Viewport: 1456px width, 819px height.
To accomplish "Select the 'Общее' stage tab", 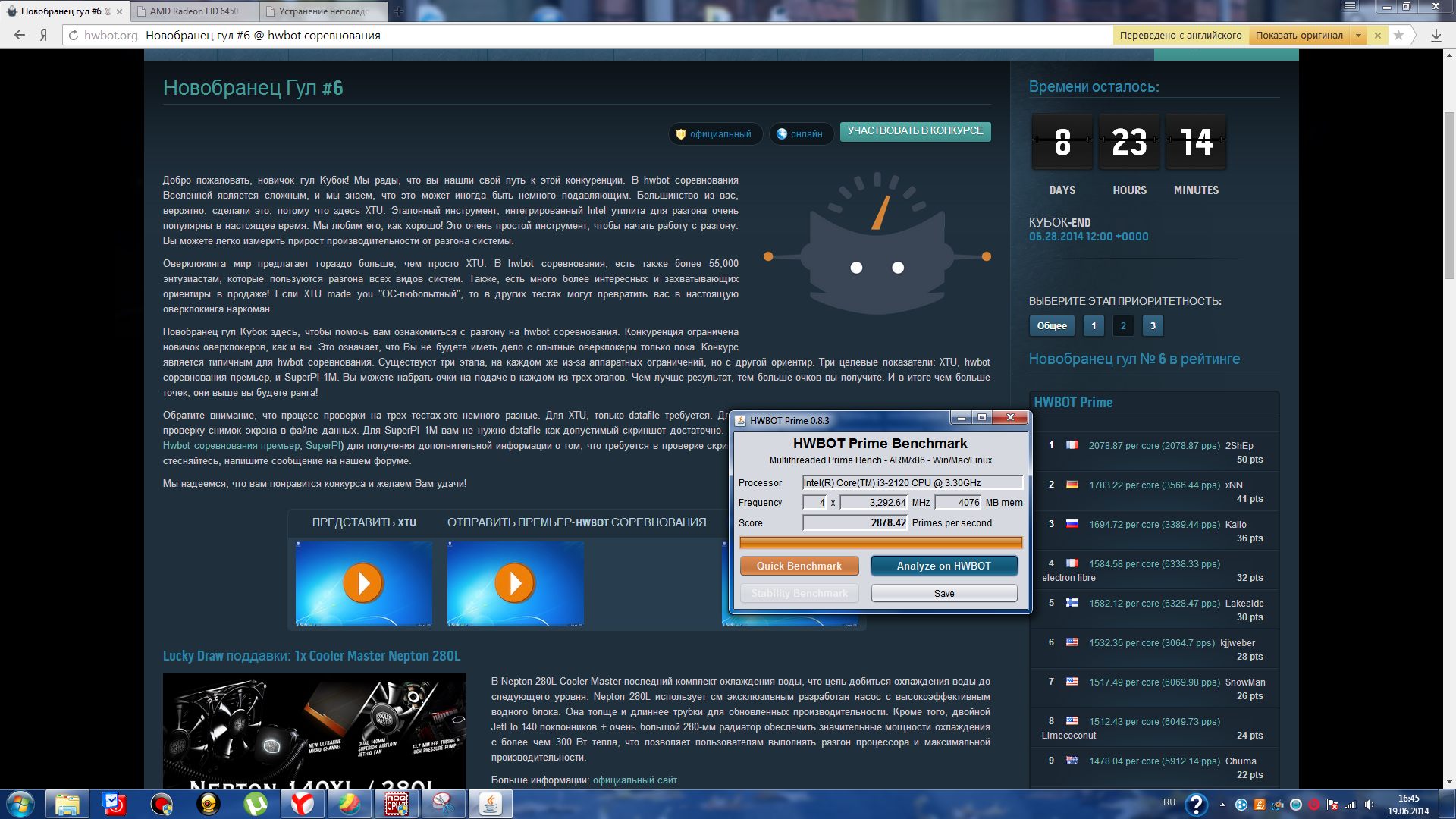I will point(1051,326).
